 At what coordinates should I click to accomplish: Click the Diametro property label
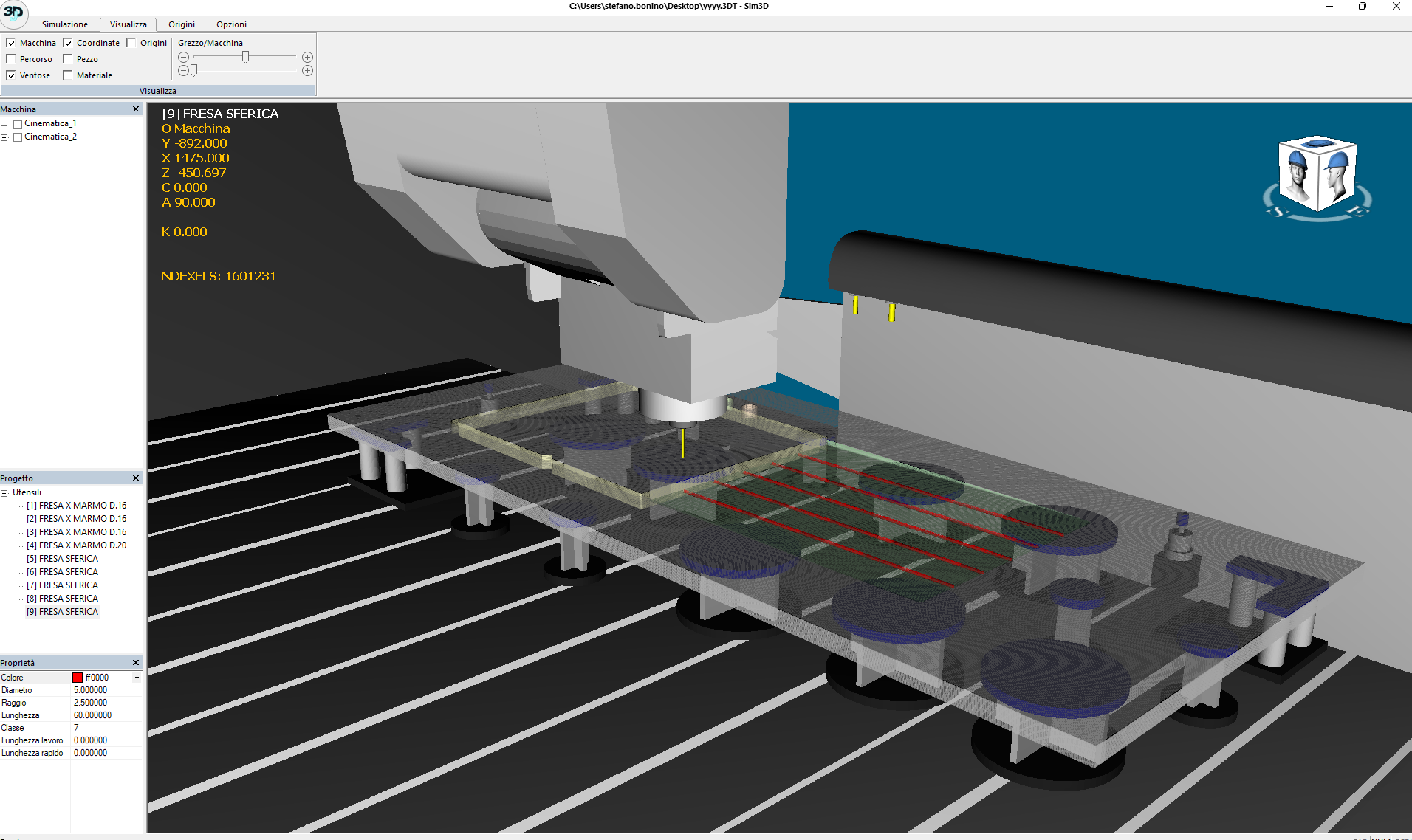point(16,690)
